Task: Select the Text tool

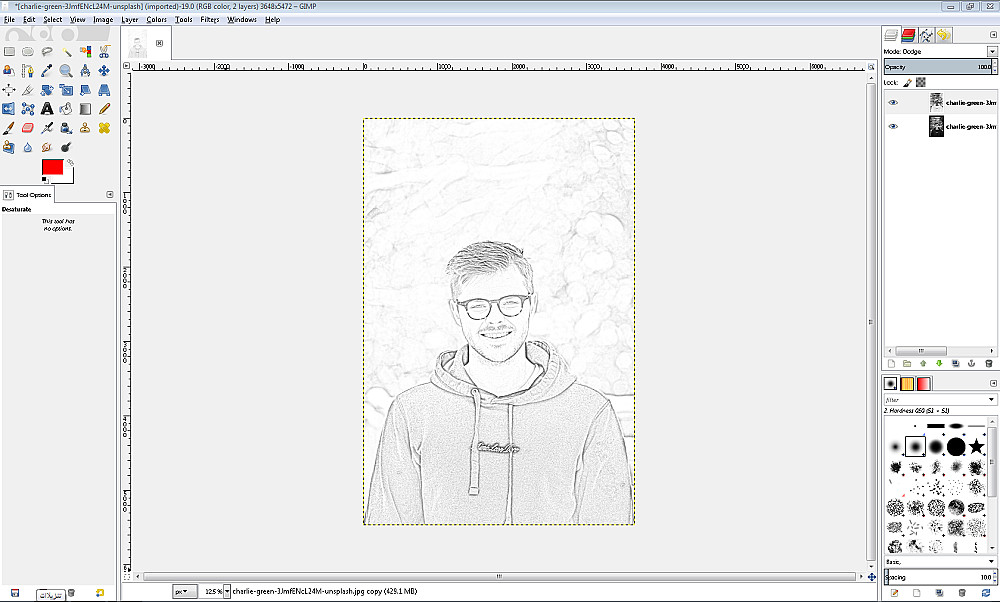Action: pyautogui.click(x=47, y=109)
